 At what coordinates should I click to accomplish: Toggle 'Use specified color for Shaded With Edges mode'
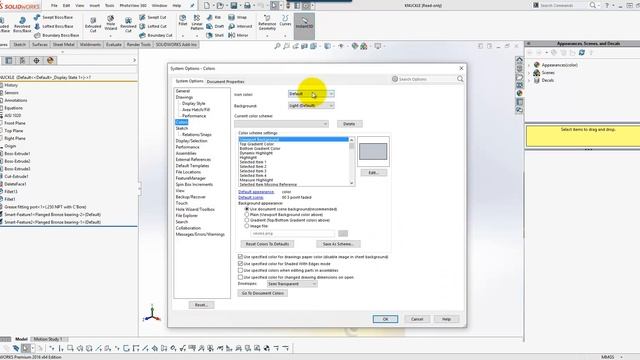click(x=240, y=264)
